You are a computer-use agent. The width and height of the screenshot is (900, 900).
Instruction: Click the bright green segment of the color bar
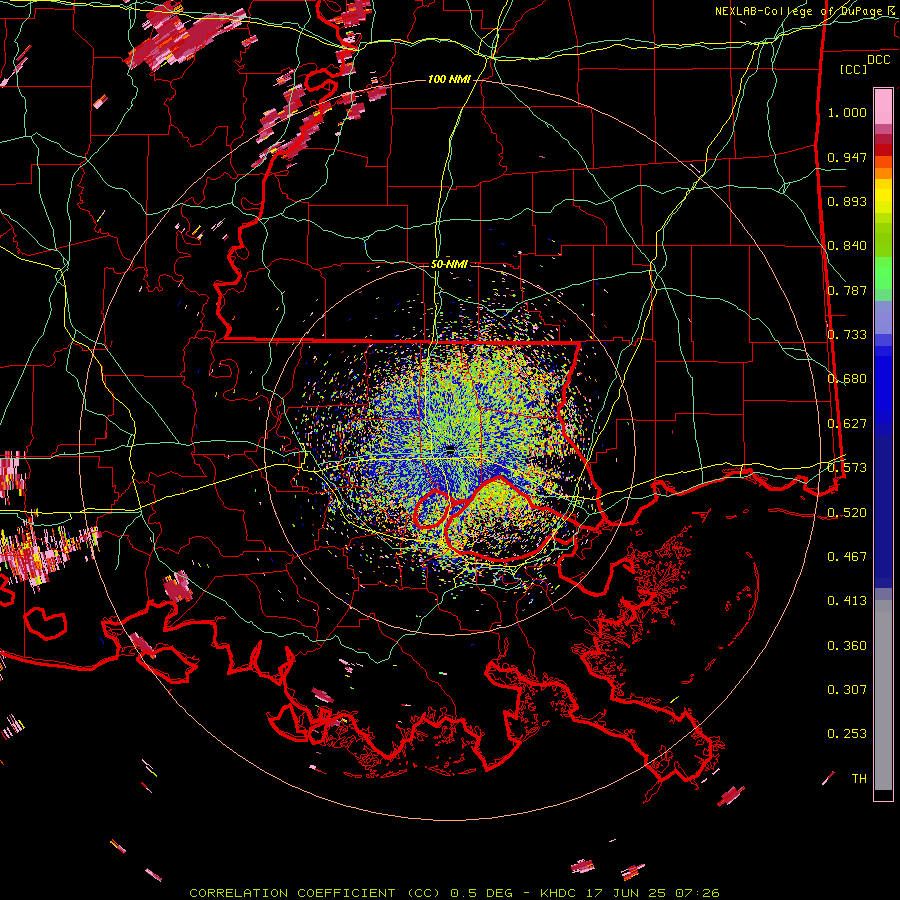pyautogui.click(x=883, y=273)
